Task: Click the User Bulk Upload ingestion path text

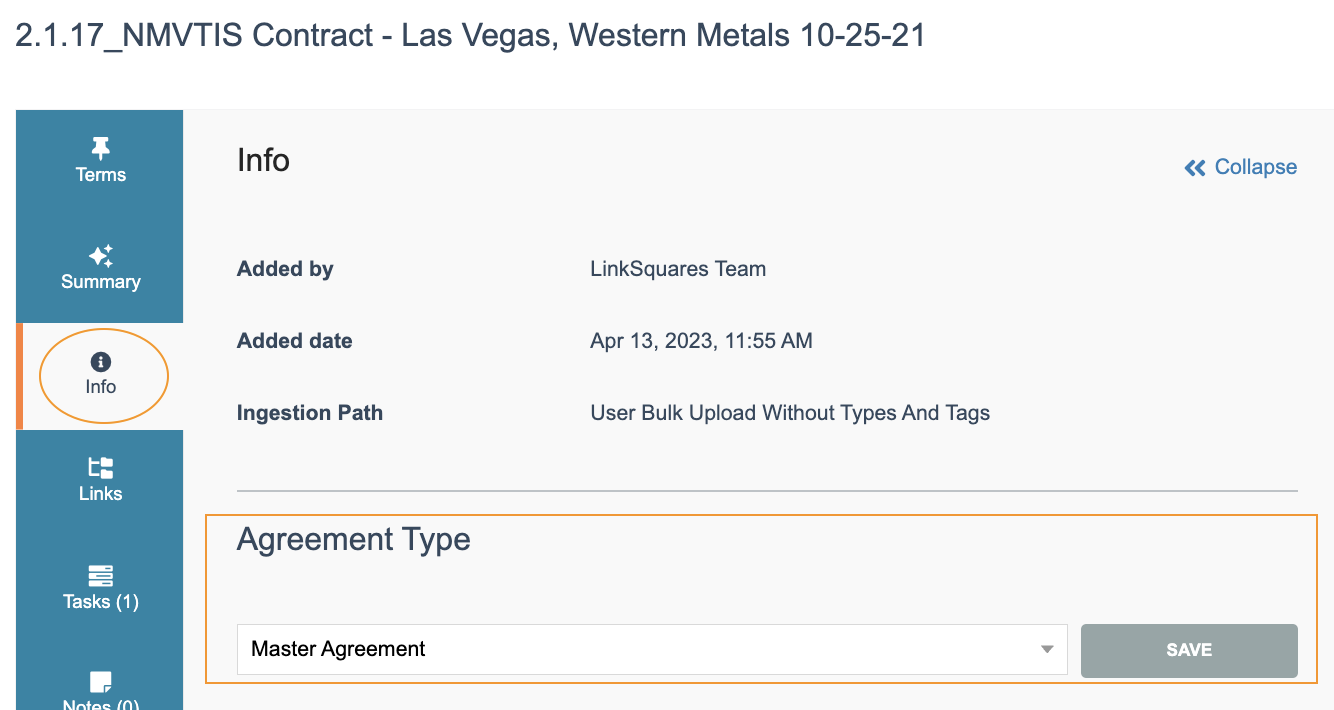Action: [790, 413]
